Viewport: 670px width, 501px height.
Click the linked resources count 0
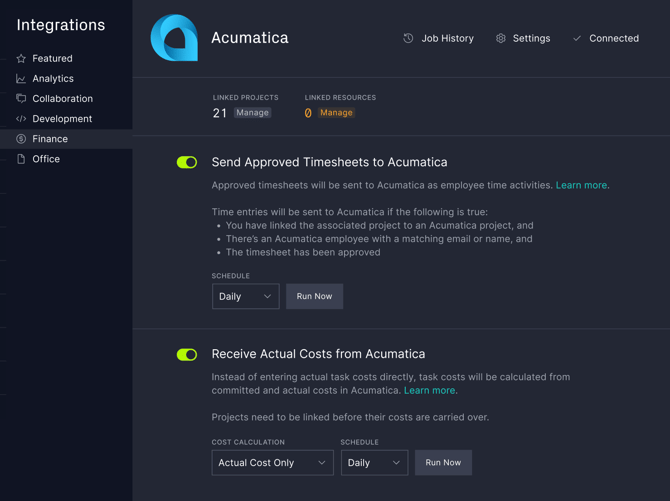coord(308,113)
